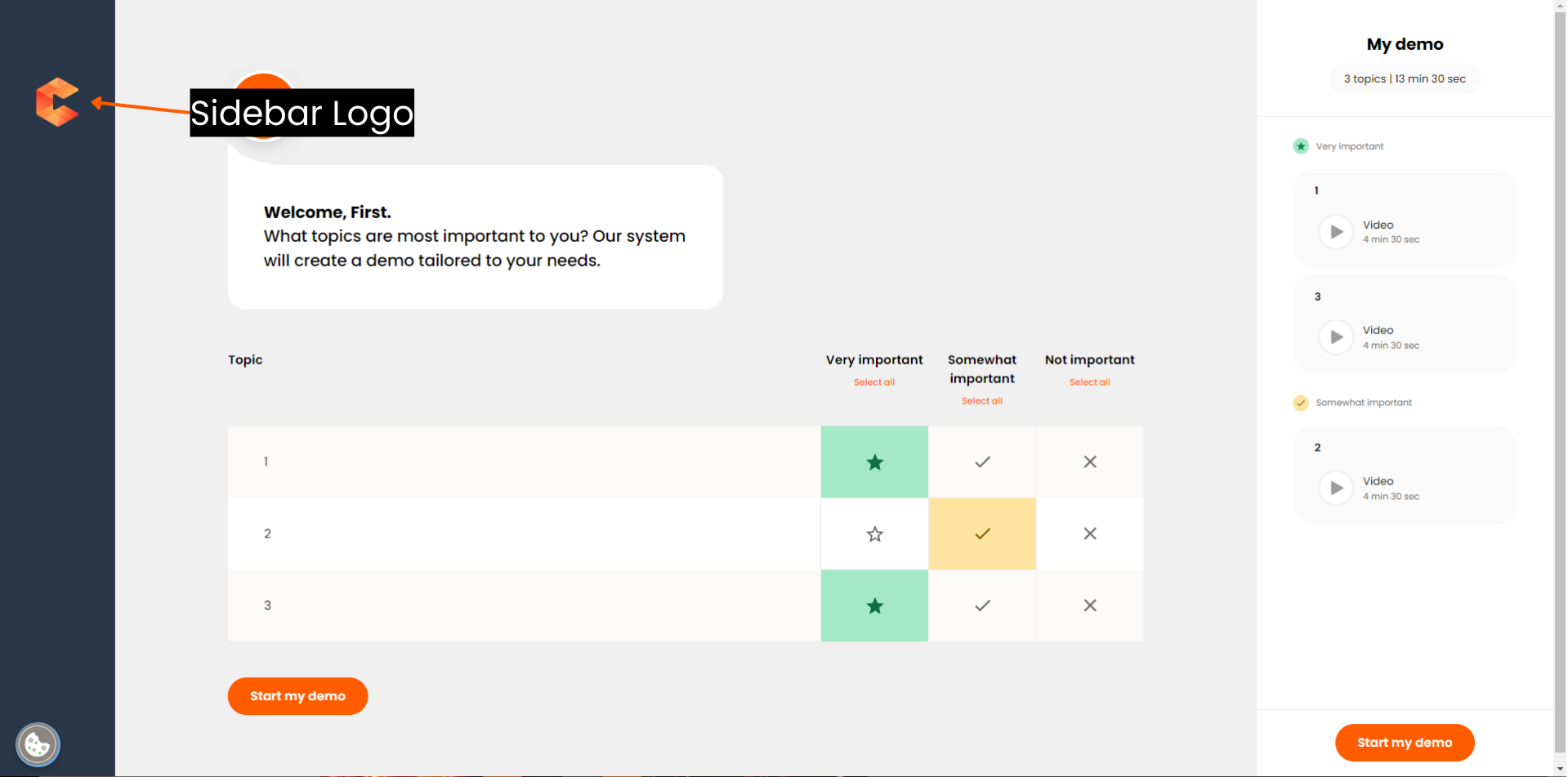
Task: Mark topic 3 as not important X
Action: point(1090,606)
